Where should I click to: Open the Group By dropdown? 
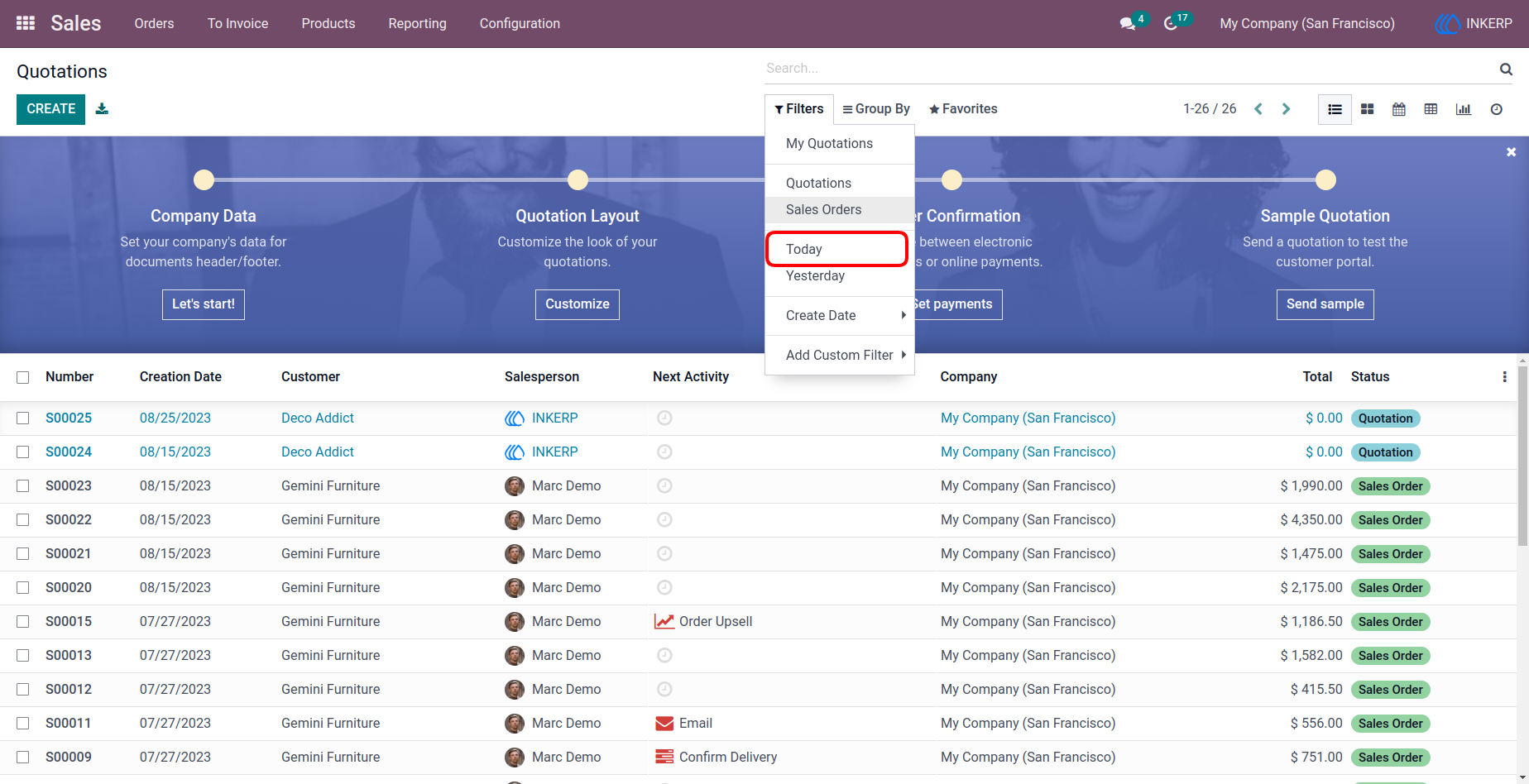(876, 109)
